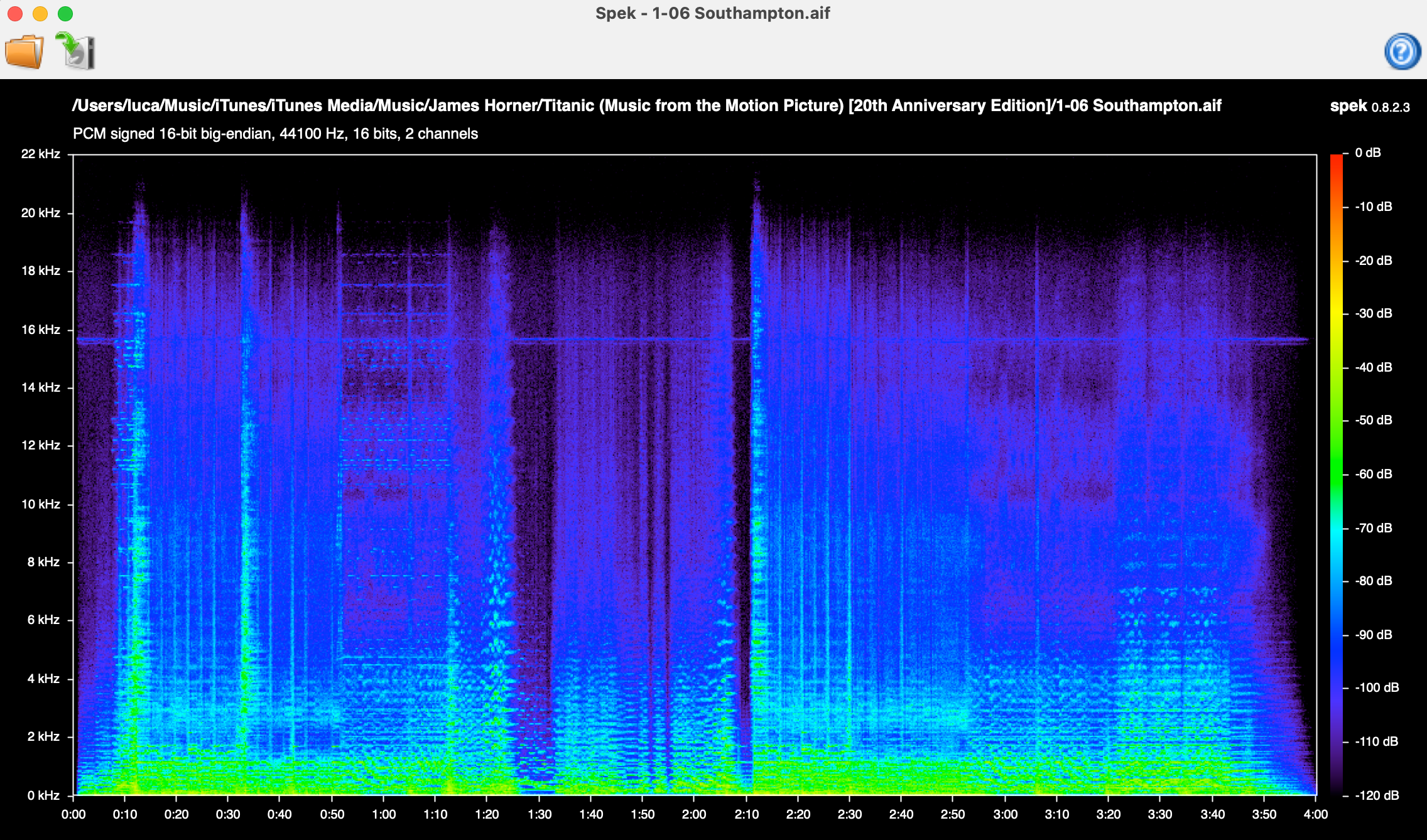Click the 22 kHz top frequency label
The image size is (1427, 840).
point(40,154)
